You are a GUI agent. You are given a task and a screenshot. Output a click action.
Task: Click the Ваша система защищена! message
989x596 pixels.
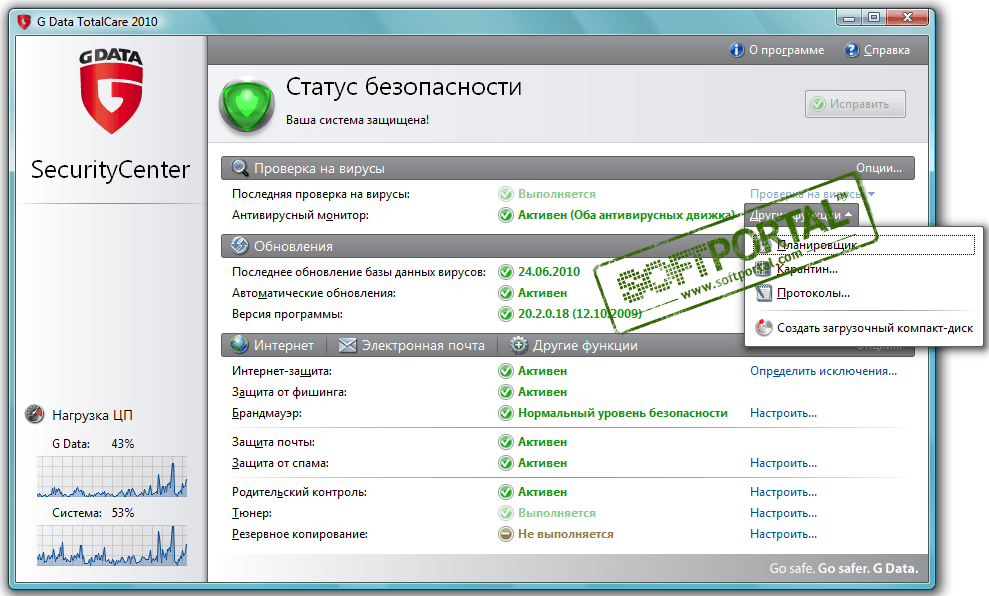357,120
